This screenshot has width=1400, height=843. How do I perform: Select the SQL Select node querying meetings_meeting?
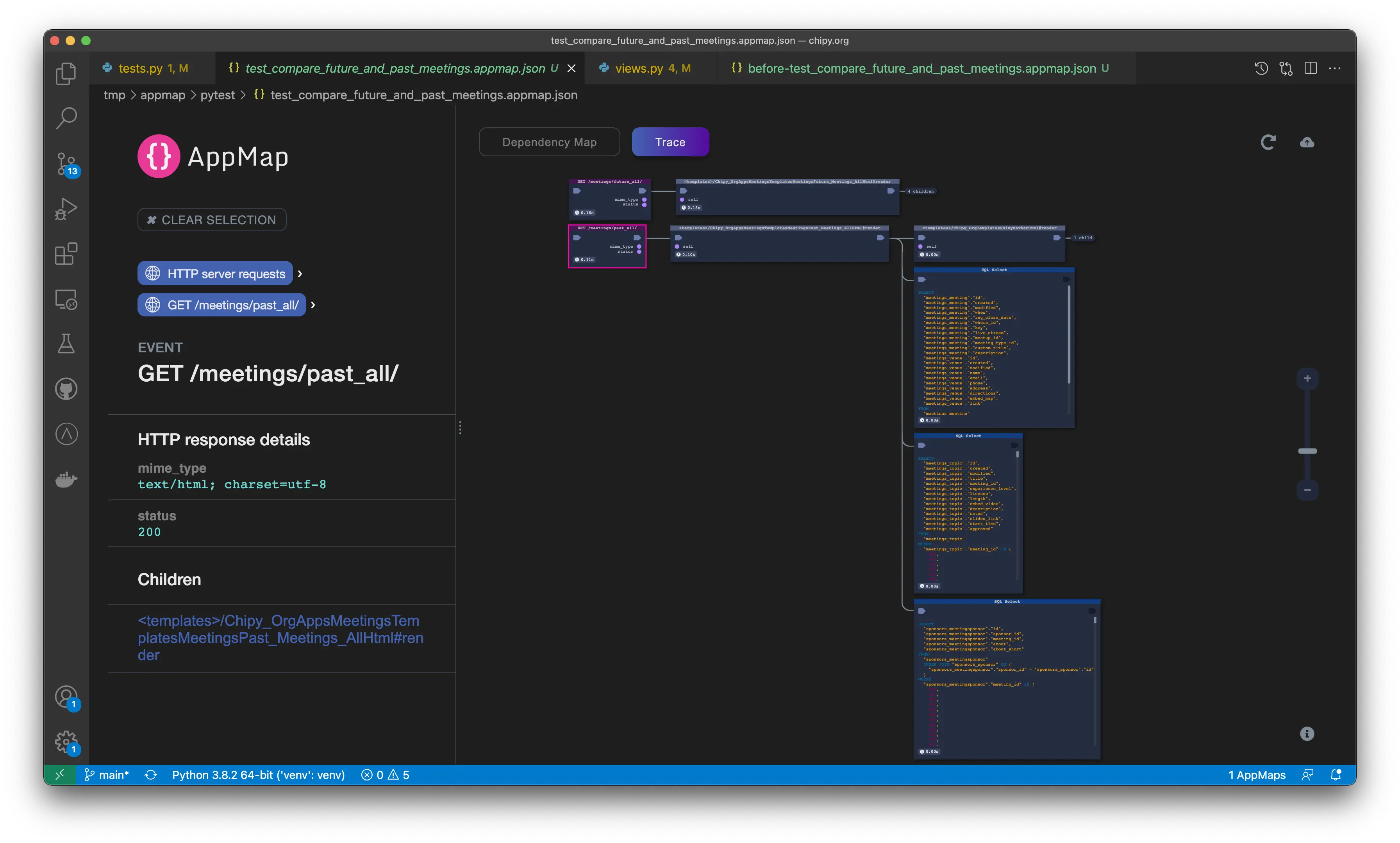click(x=994, y=347)
